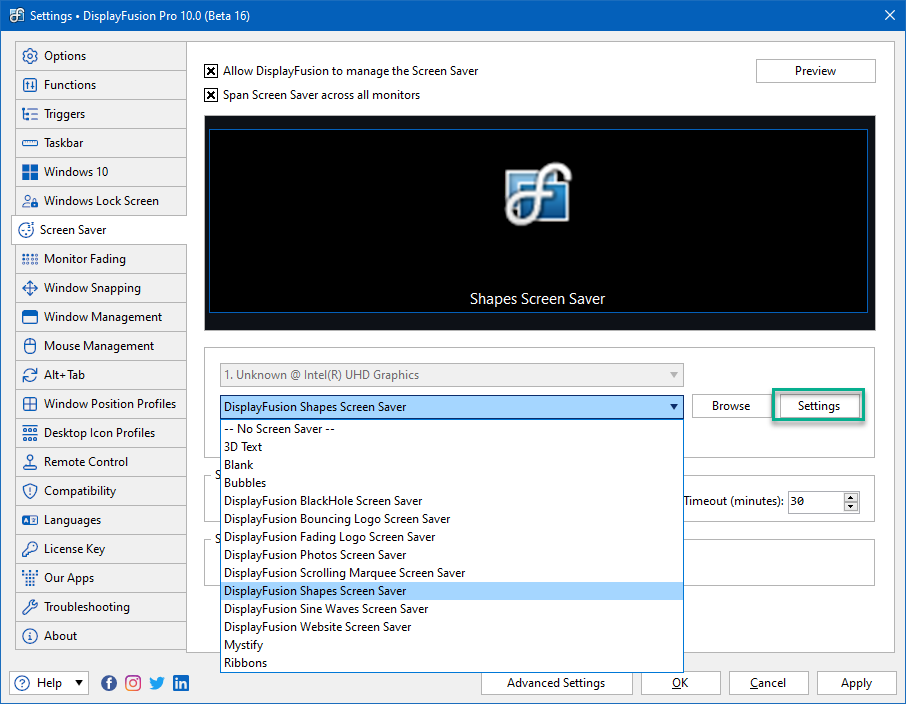Expand the Help button dropdown arrow
Image resolution: width=906 pixels, height=704 pixels.
[79, 683]
